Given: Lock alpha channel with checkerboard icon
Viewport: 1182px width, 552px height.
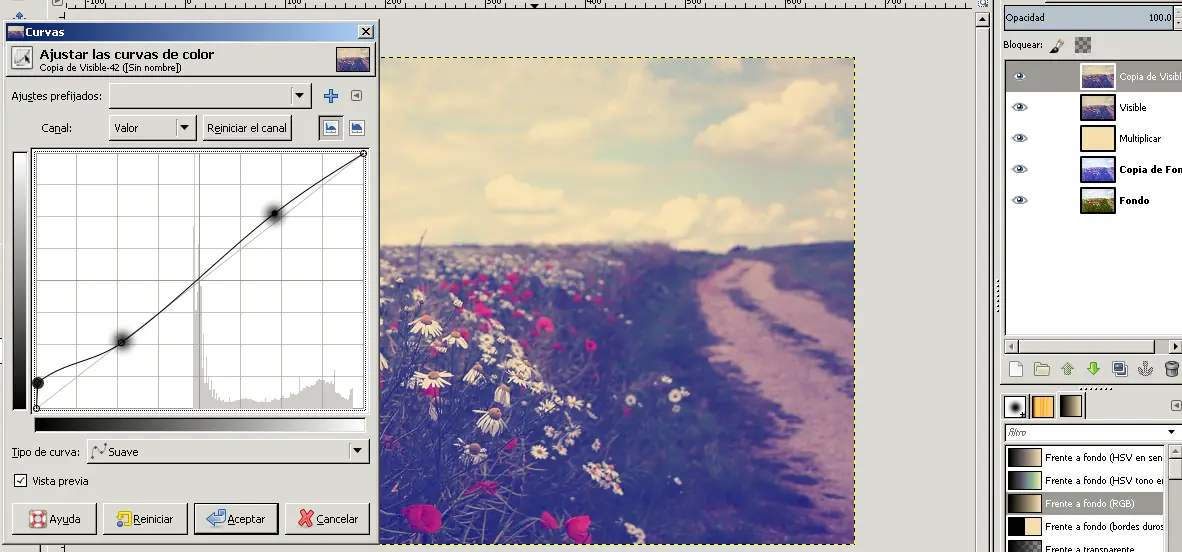Looking at the screenshot, I should [x=1082, y=45].
